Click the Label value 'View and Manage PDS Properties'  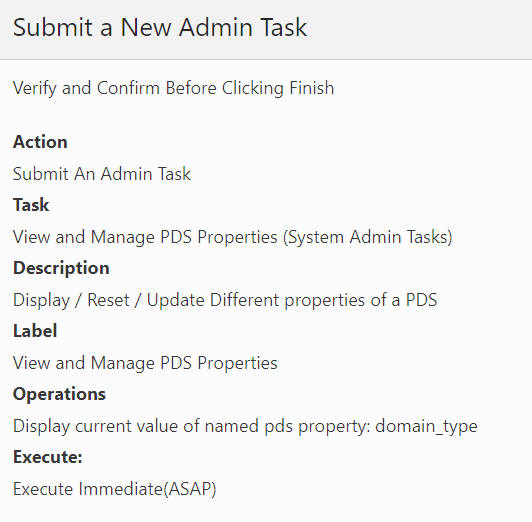click(145, 363)
